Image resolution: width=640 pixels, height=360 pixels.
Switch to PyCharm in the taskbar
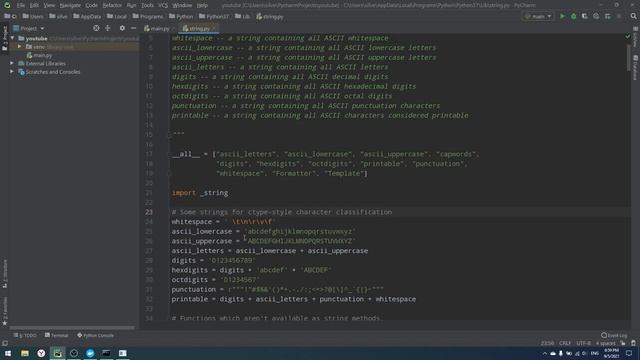click(58, 353)
